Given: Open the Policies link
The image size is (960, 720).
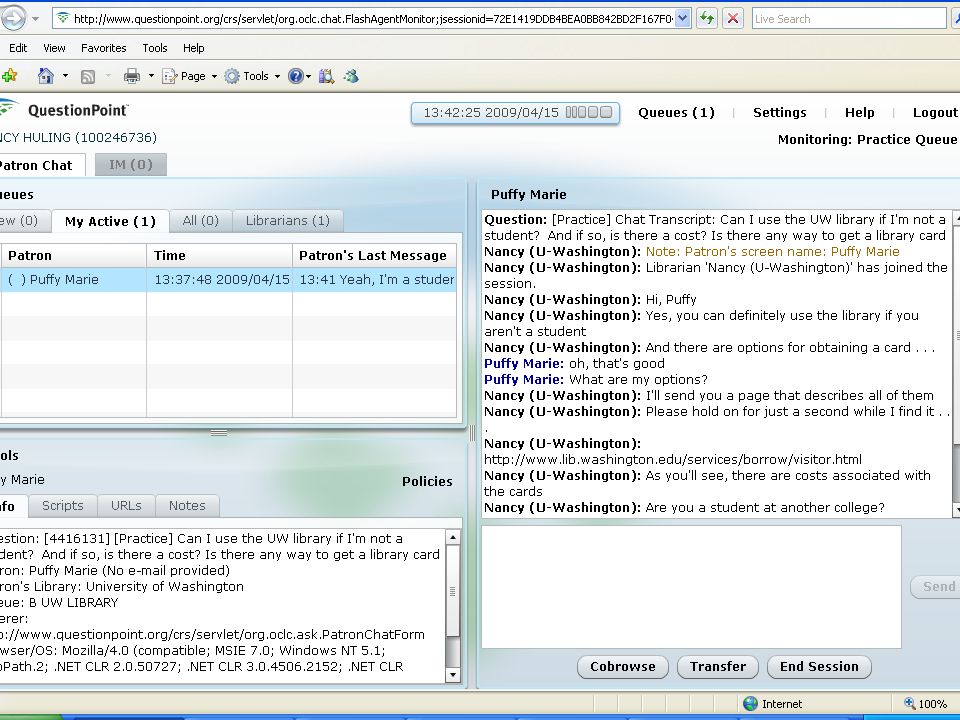Looking at the screenshot, I should 427,482.
